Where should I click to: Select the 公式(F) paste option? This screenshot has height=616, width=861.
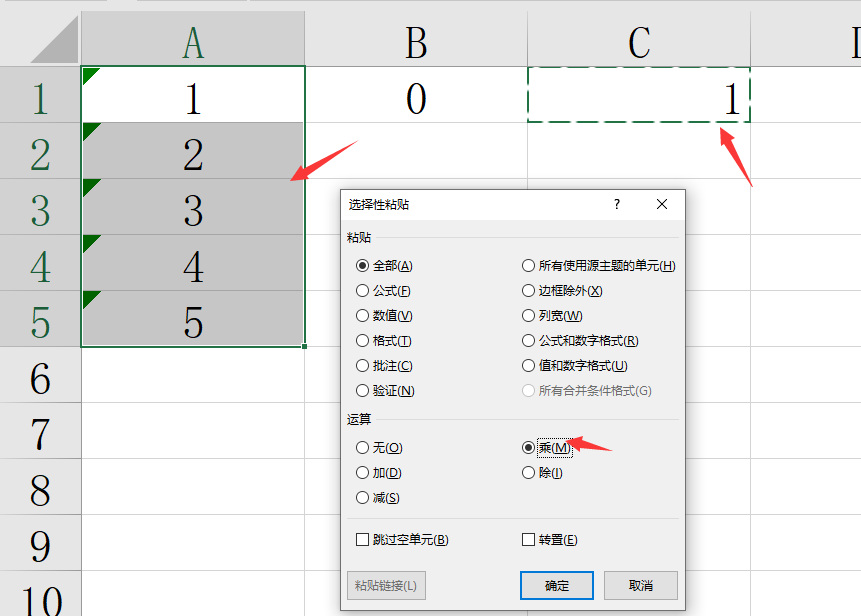coord(383,290)
